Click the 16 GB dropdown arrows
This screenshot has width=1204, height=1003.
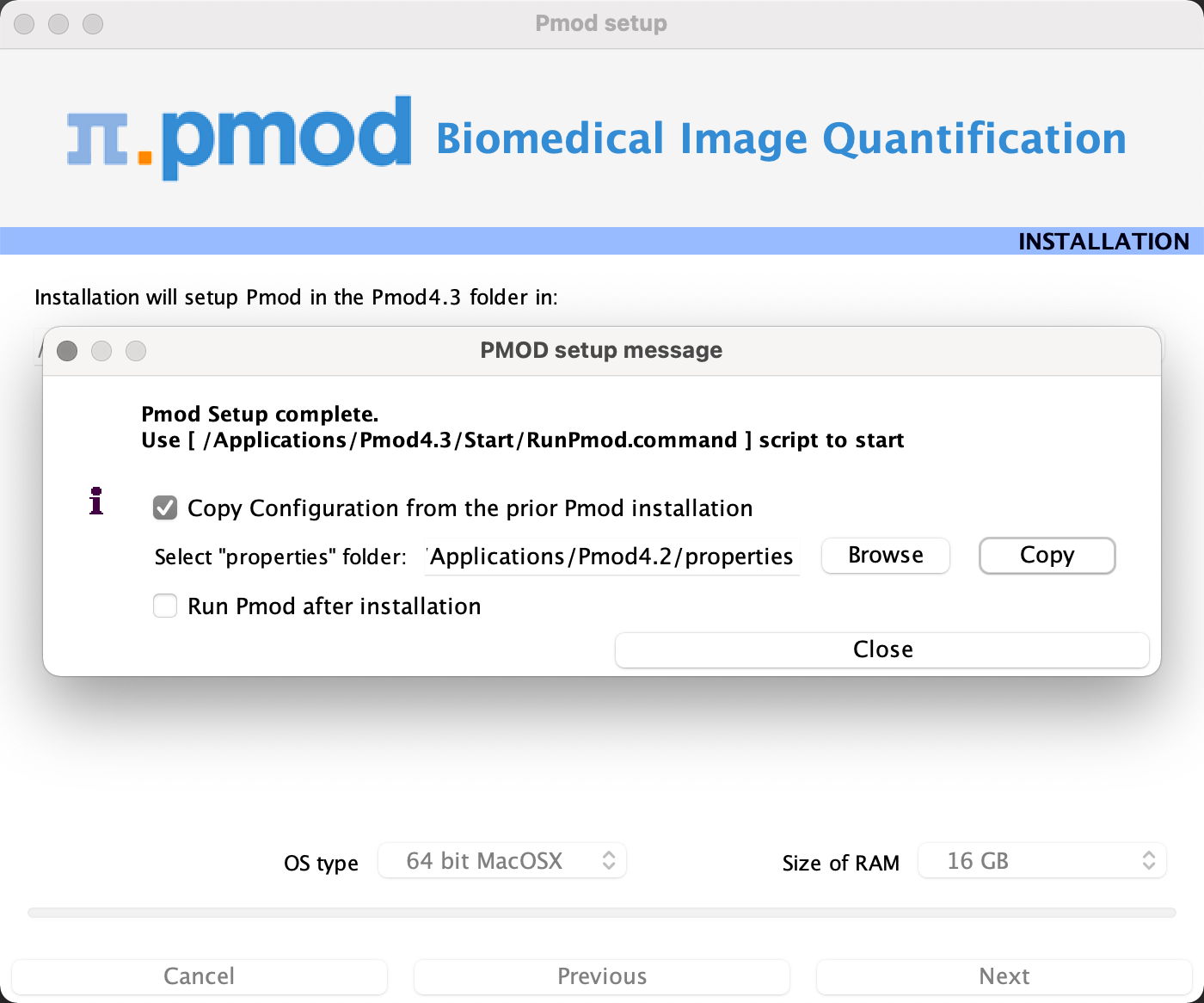click(1149, 861)
